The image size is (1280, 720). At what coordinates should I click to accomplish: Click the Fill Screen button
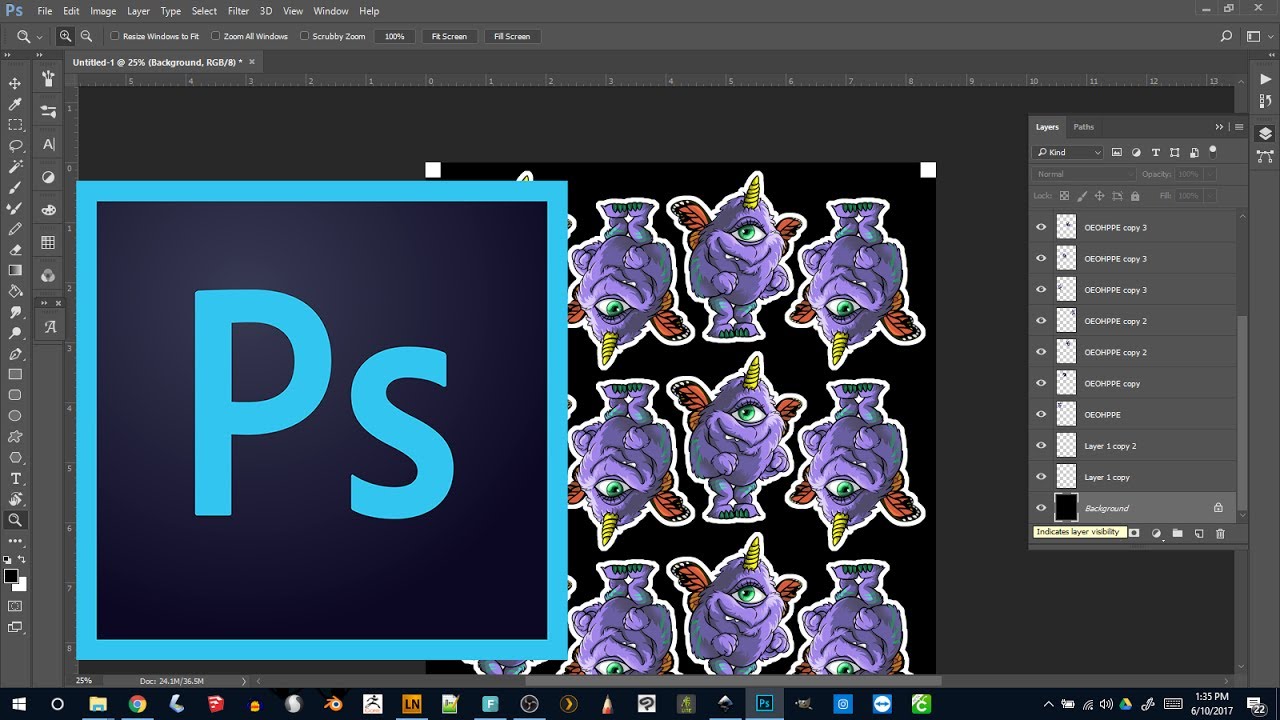512,36
